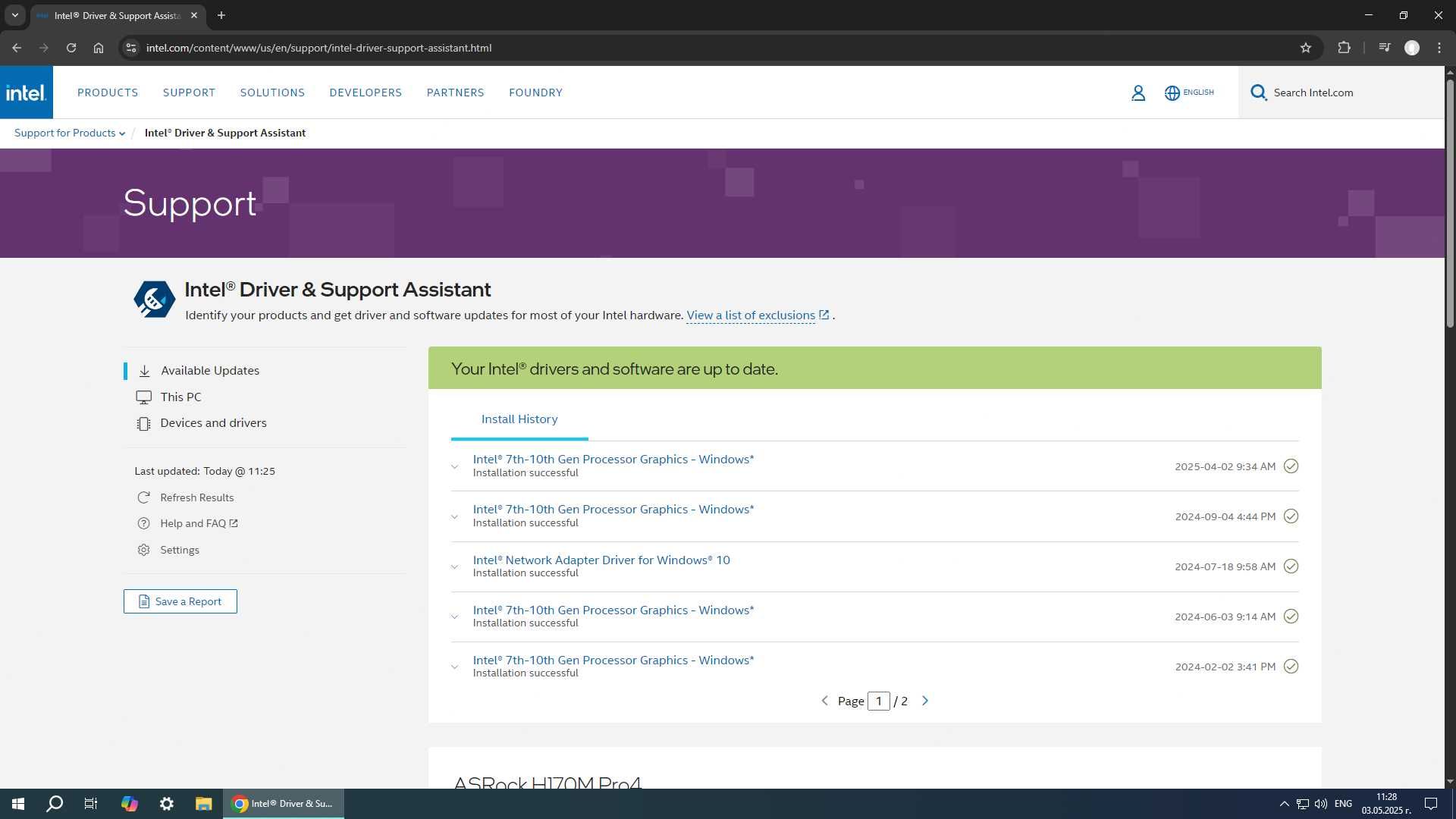Open the Chrome profile avatar
Viewport: 1456px width, 819px height.
[x=1411, y=48]
